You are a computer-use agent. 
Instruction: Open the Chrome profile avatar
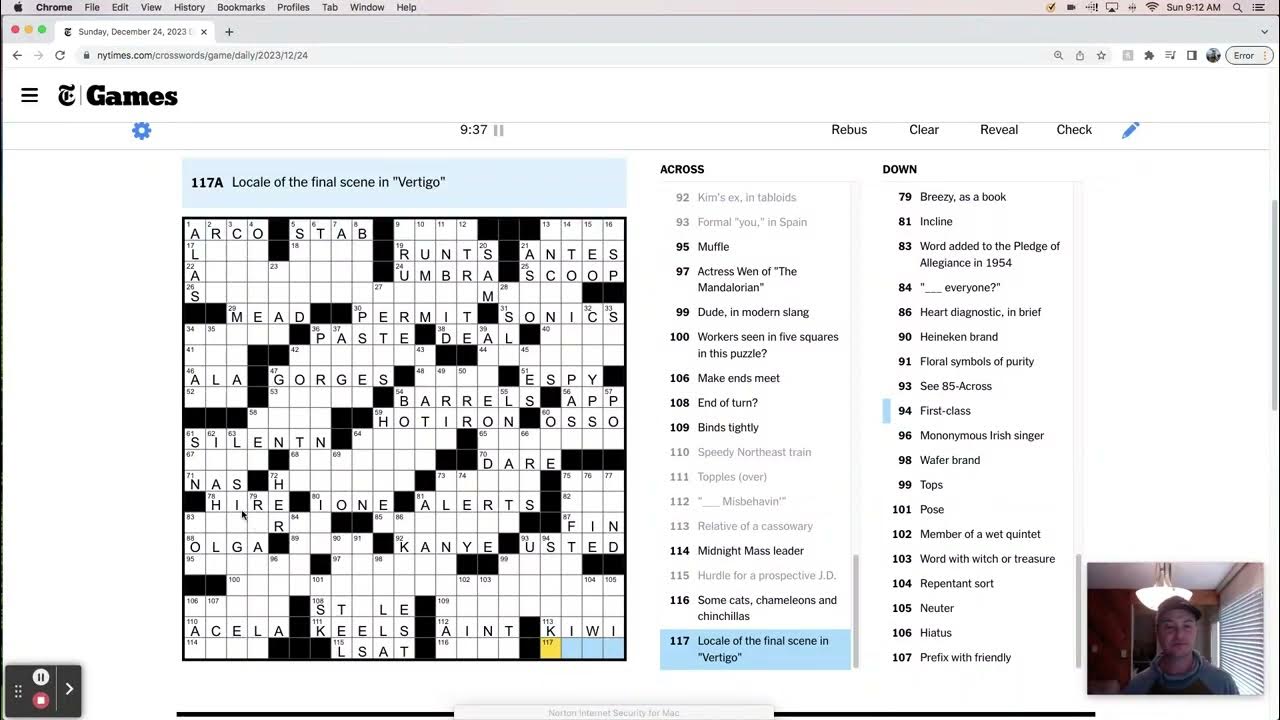pyautogui.click(x=1213, y=55)
